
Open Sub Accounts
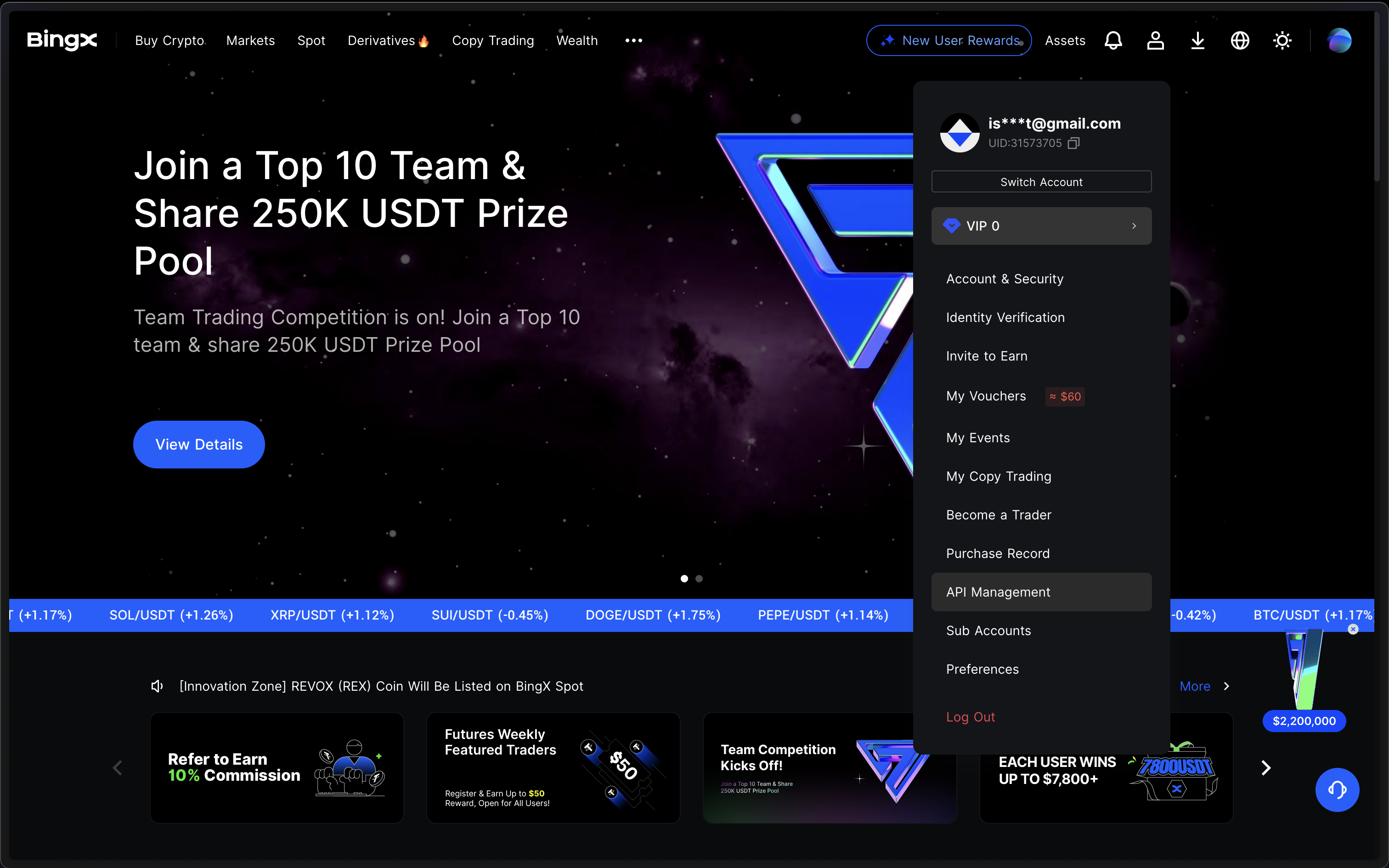tap(1041, 630)
